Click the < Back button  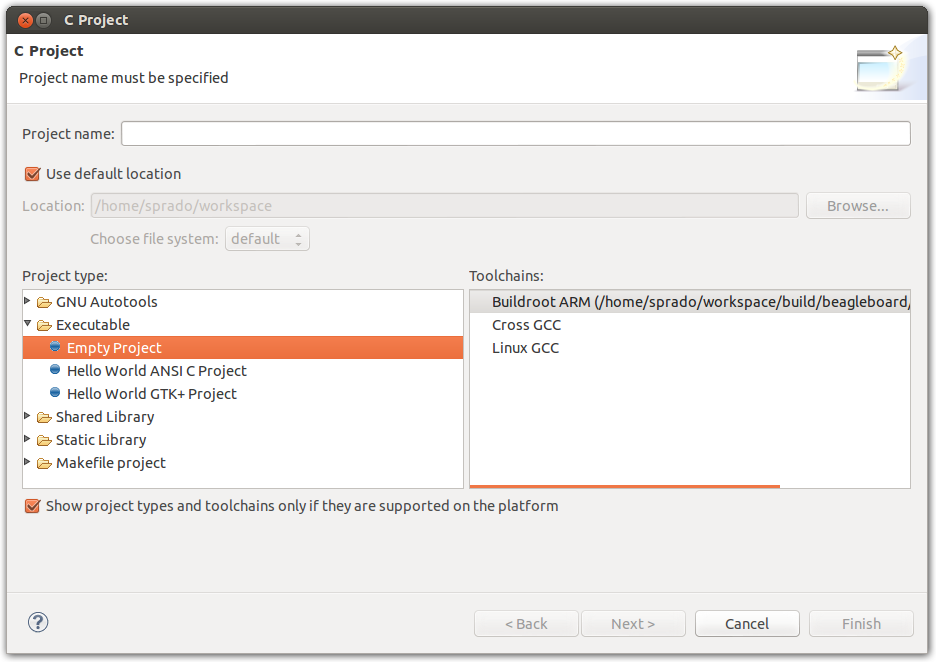[x=526, y=624]
